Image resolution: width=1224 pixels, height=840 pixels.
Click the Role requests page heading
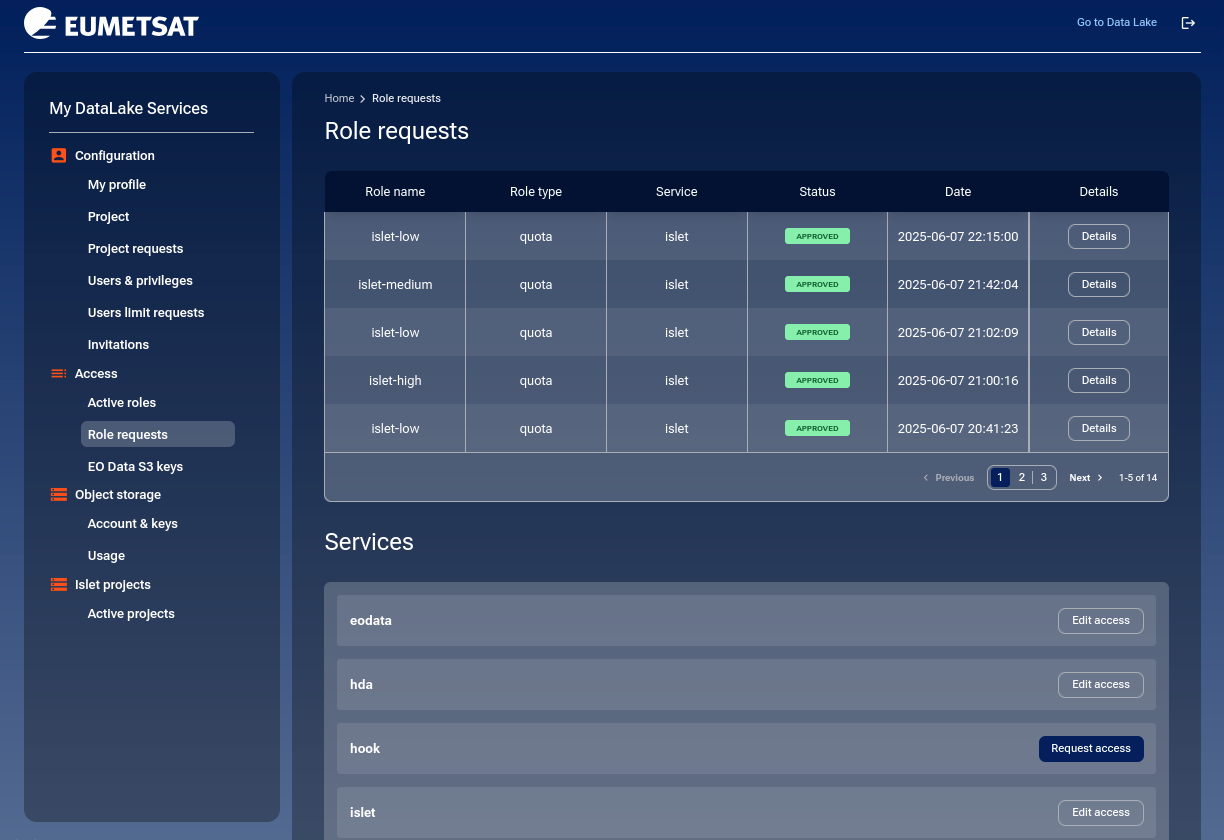pos(397,131)
